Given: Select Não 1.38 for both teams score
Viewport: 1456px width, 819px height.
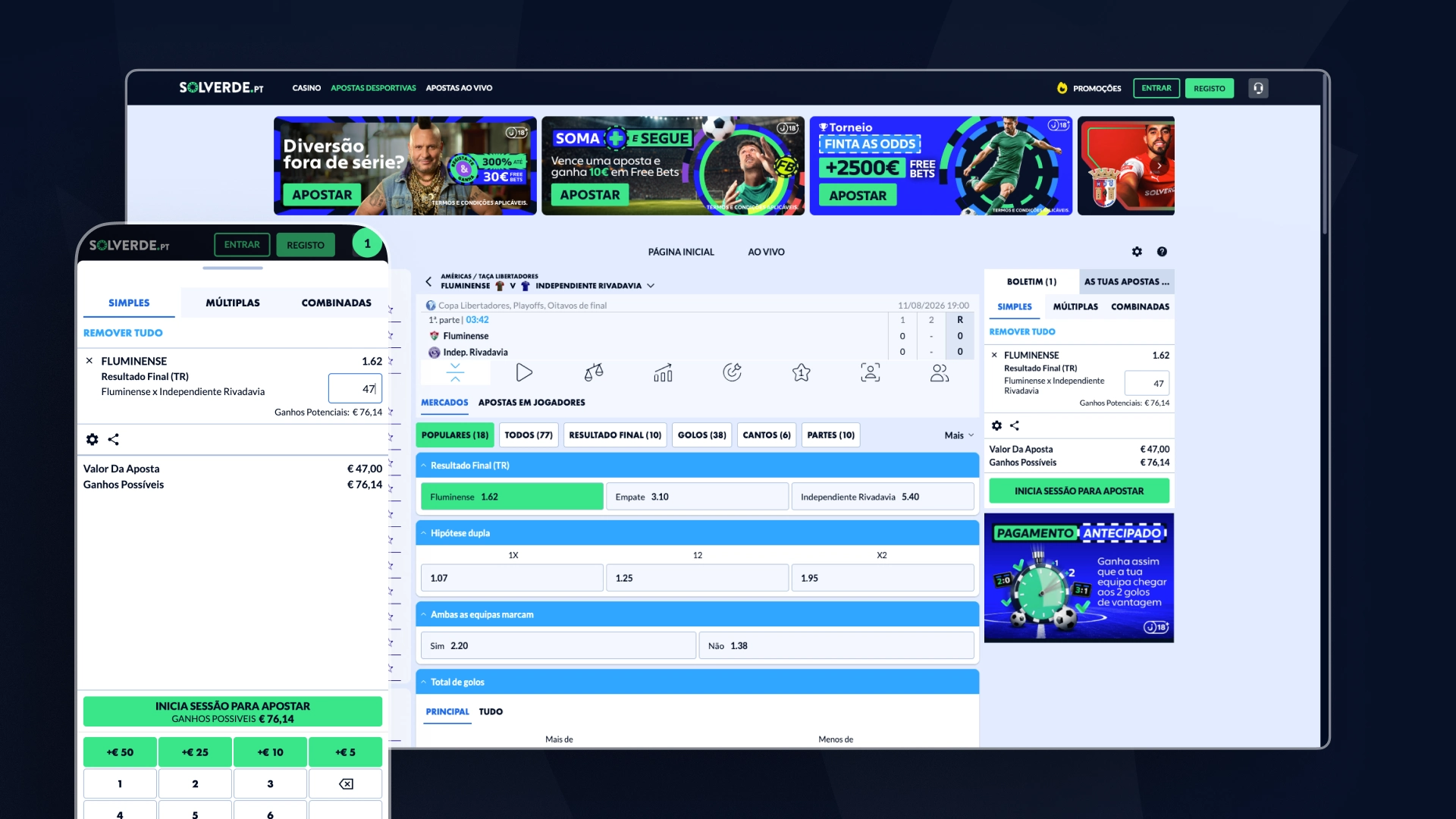Looking at the screenshot, I should click(836, 645).
